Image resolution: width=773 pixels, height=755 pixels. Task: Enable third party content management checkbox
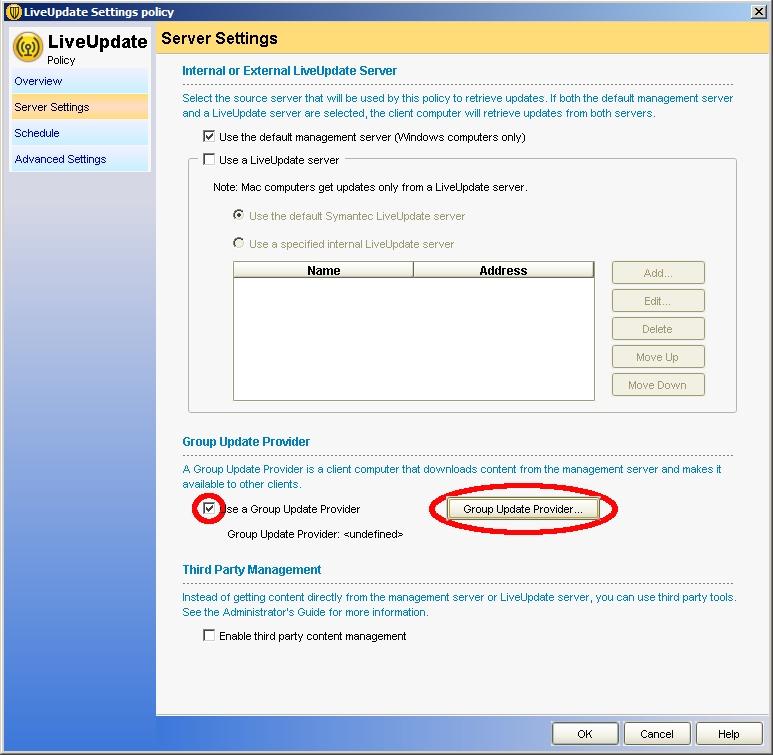(x=209, y=635)
